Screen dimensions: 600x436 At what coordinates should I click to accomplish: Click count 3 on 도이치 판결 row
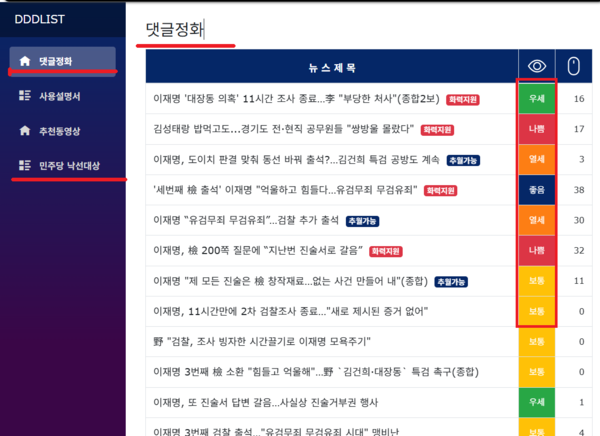[582, 160]
